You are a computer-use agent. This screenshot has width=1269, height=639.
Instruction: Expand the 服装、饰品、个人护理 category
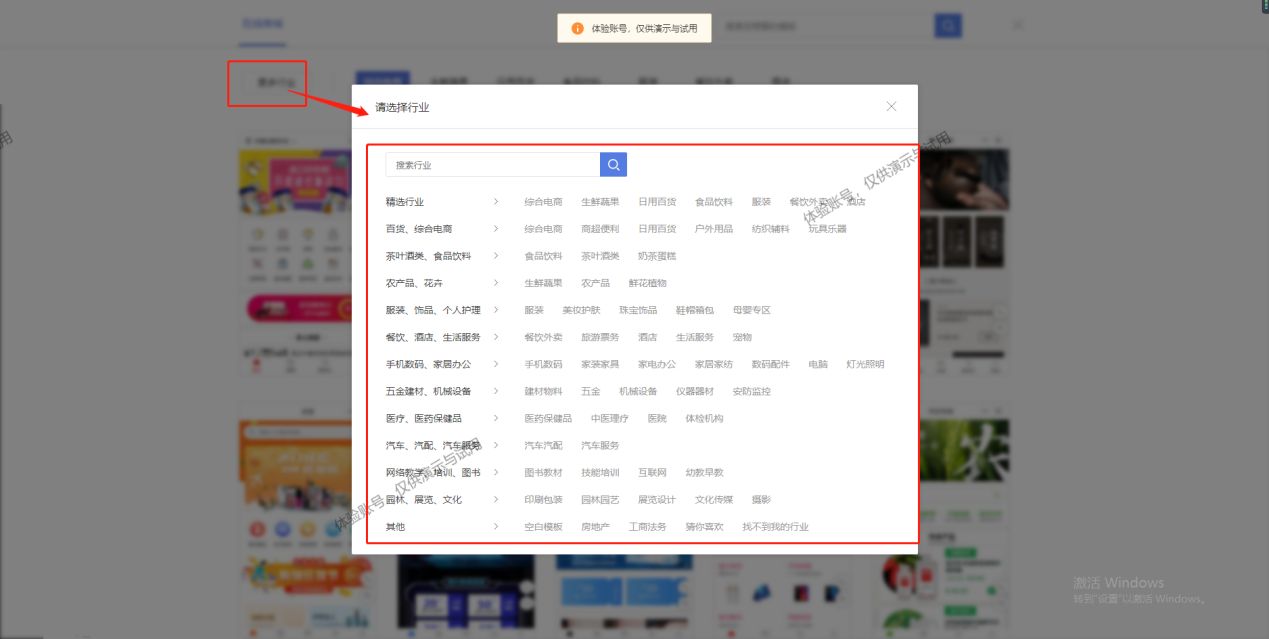[496, 310]
